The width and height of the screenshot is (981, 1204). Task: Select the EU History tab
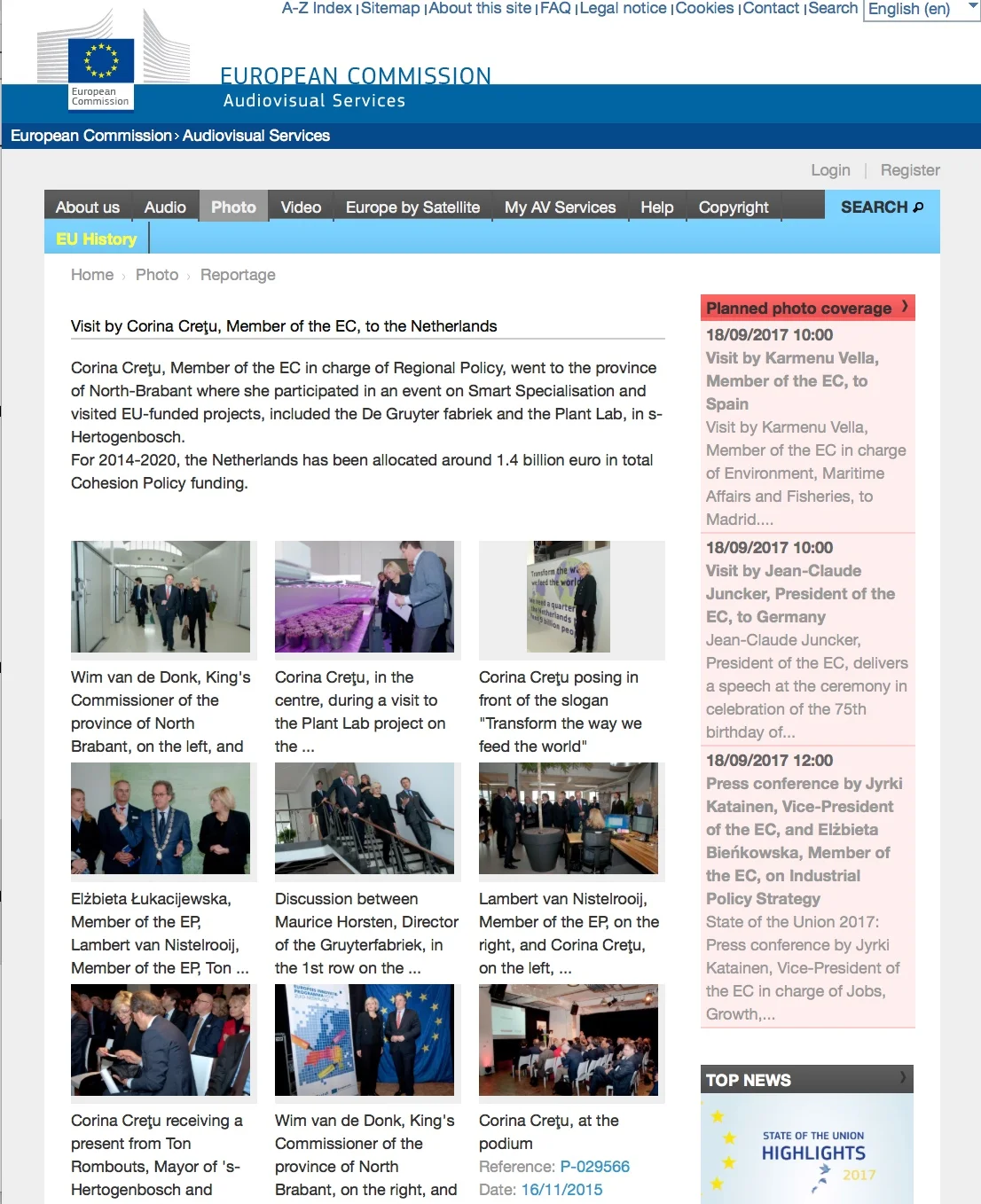96,238
